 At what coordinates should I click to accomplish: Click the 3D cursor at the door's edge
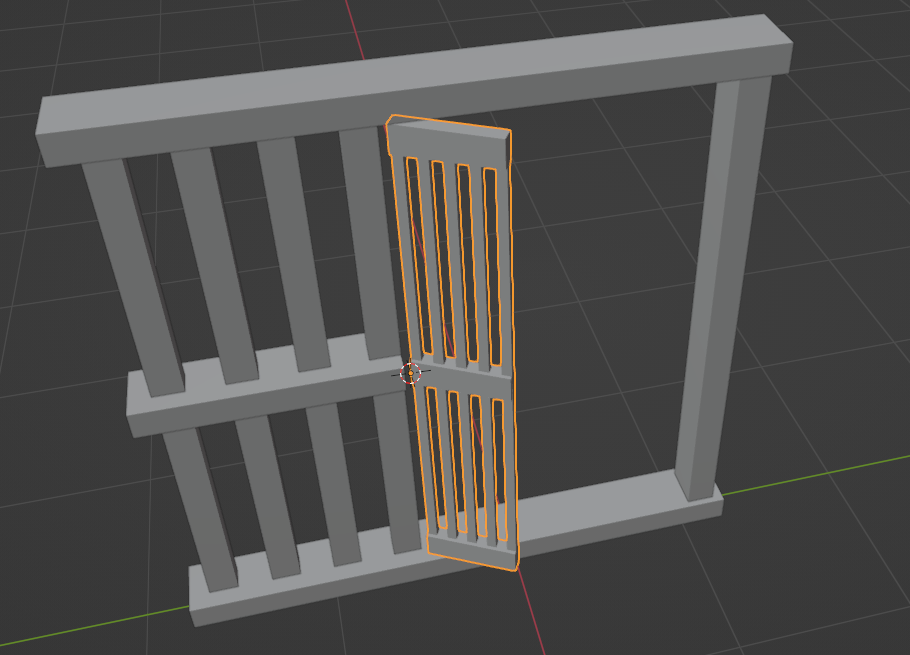pyautogui.click(x=410, y=373)
